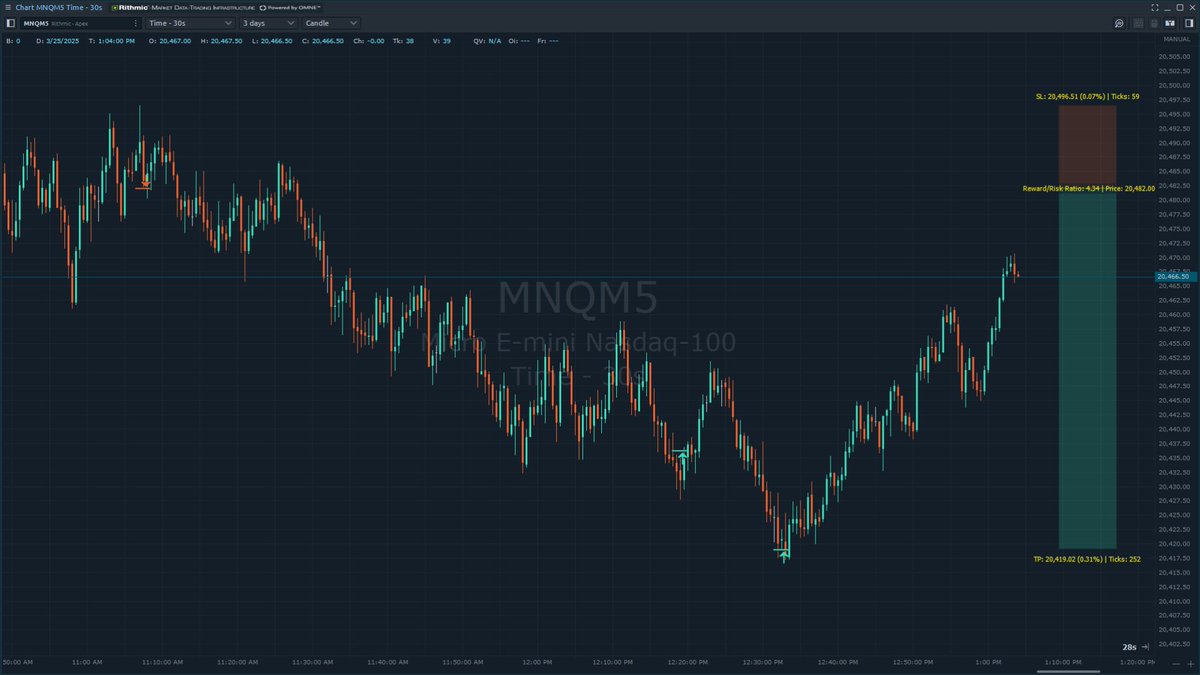The width and height of the screenshot is (1200, 675).
Task: Toggle the right side panel icon
Action: (x=1189, y=23)
